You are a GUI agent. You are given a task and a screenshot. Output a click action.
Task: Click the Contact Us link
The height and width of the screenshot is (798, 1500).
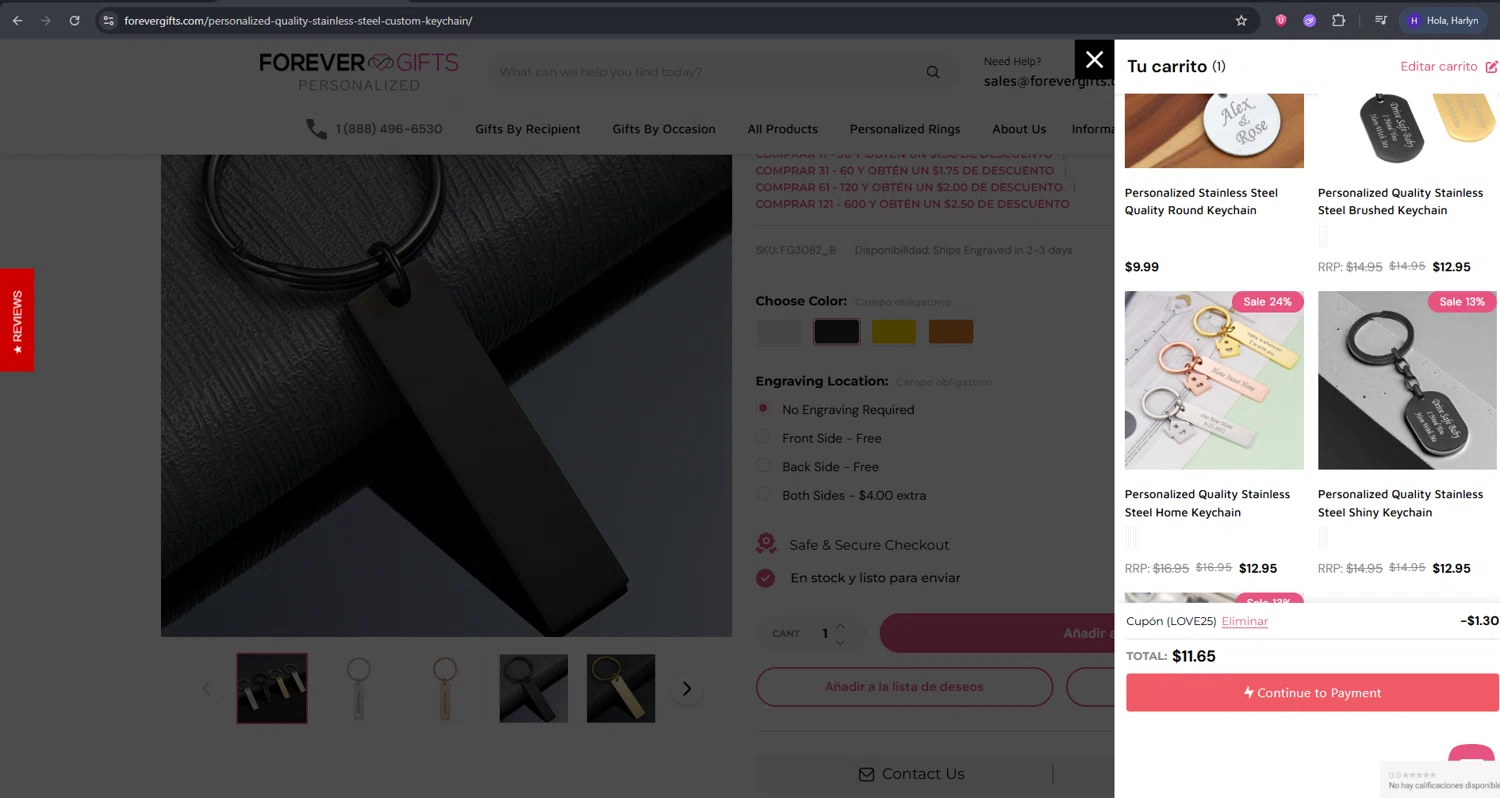click(923, 774)
